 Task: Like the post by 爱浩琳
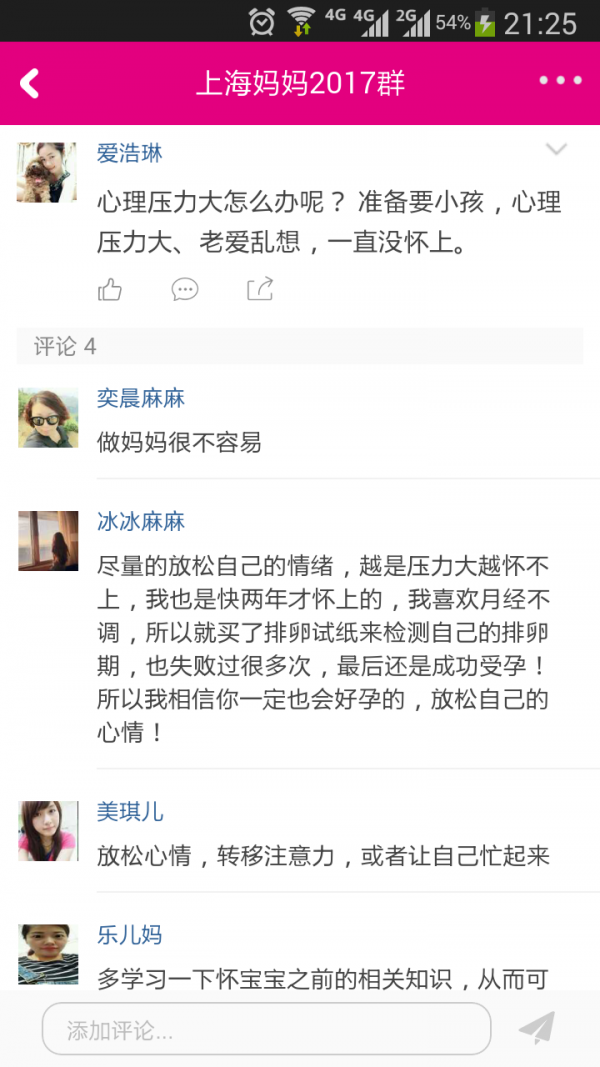pos(110,290)
